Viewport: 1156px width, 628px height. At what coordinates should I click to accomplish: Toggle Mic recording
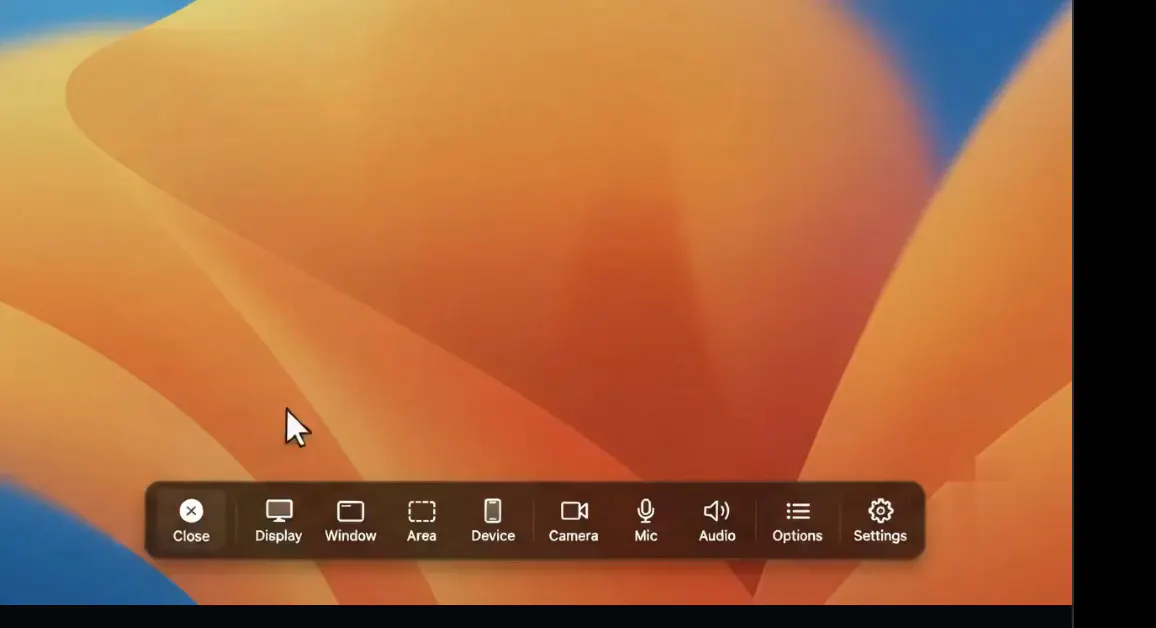tap(645, 520)
